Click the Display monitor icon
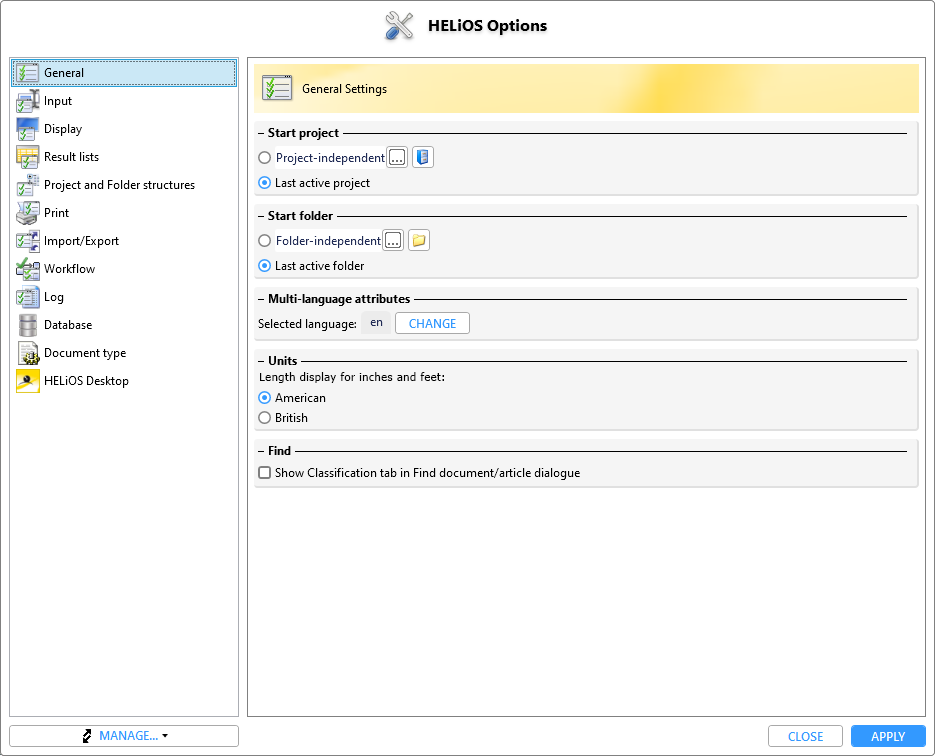This screenshot has width=935, height=756. click(27, 129)
